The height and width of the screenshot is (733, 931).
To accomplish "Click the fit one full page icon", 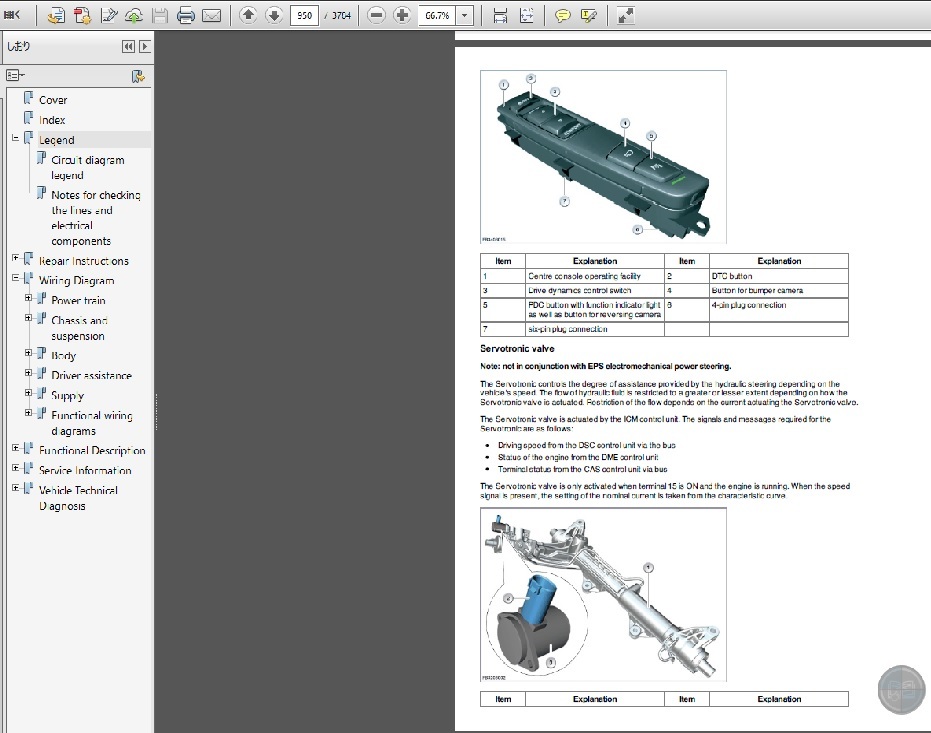I will [x=526, y=15].
